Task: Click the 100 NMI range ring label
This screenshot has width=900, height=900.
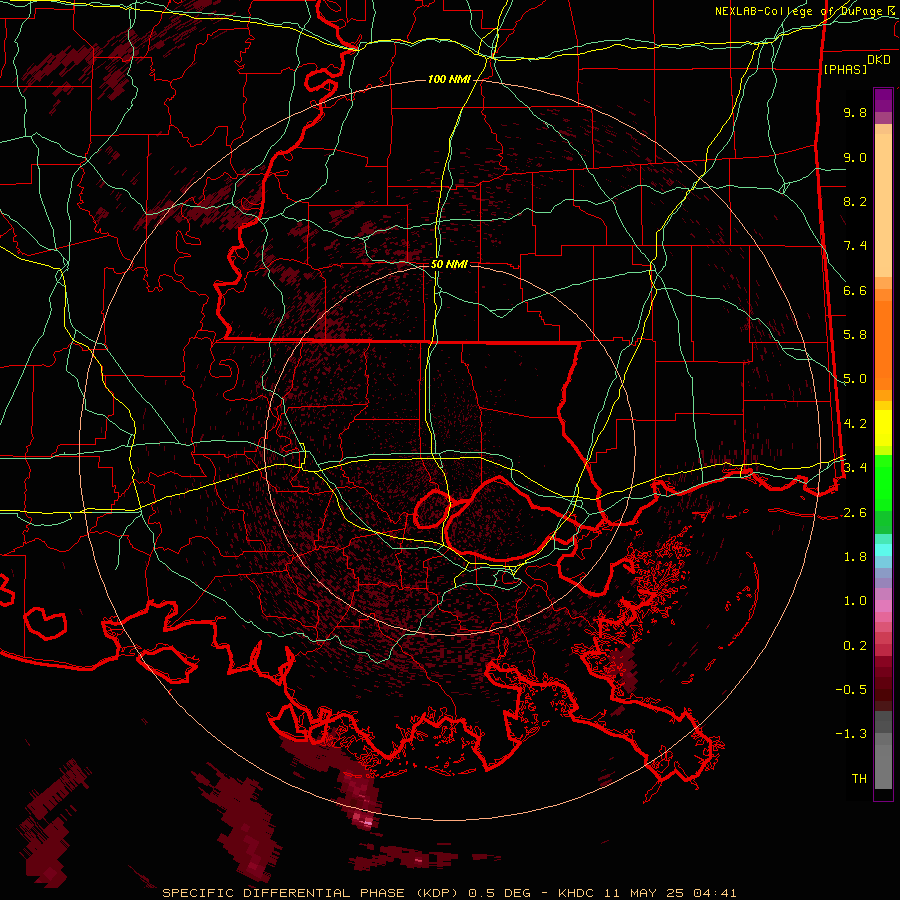Action: click(x=449, y=79)
